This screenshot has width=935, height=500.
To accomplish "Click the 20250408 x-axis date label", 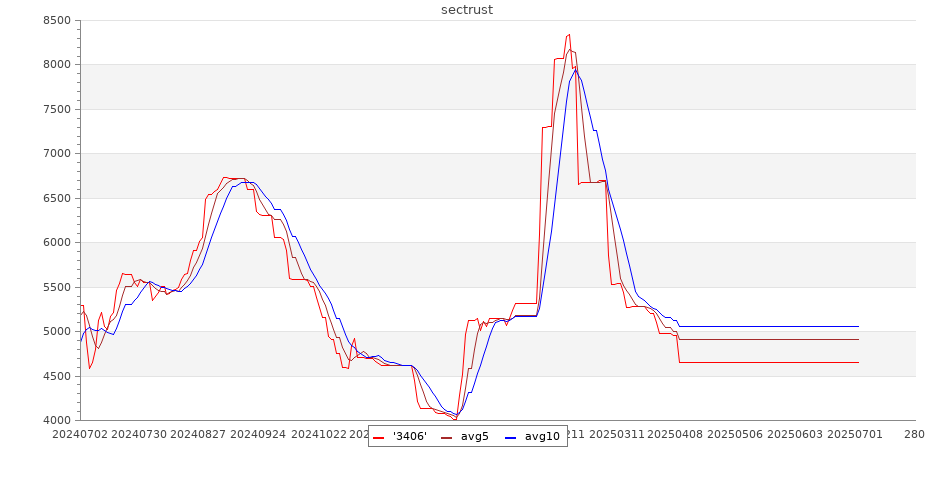I will (x=676, y=435).
